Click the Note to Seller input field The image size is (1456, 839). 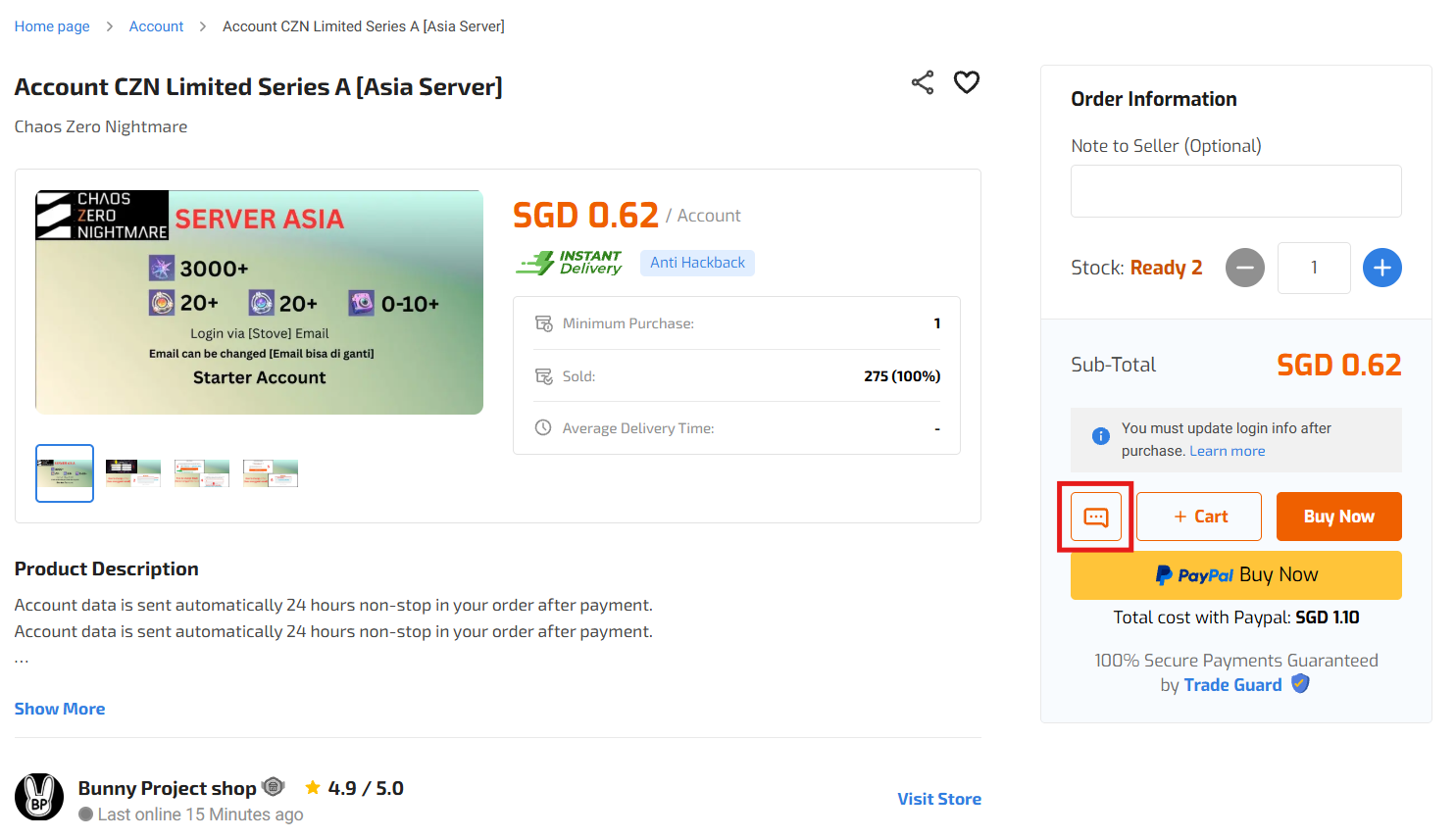[x=1235, y=191]
